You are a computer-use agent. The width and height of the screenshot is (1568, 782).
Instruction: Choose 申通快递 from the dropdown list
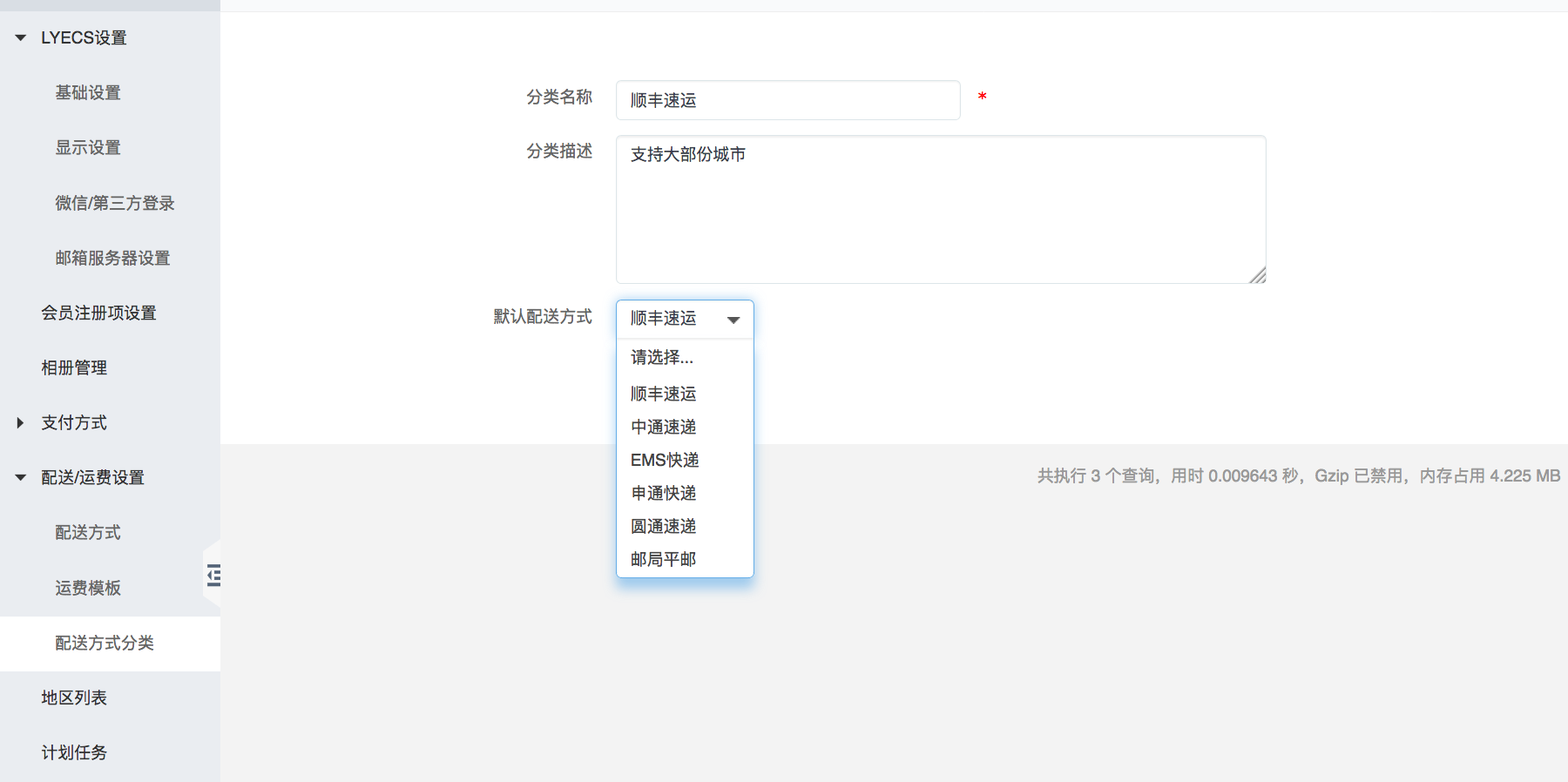[x=685, y=493]
